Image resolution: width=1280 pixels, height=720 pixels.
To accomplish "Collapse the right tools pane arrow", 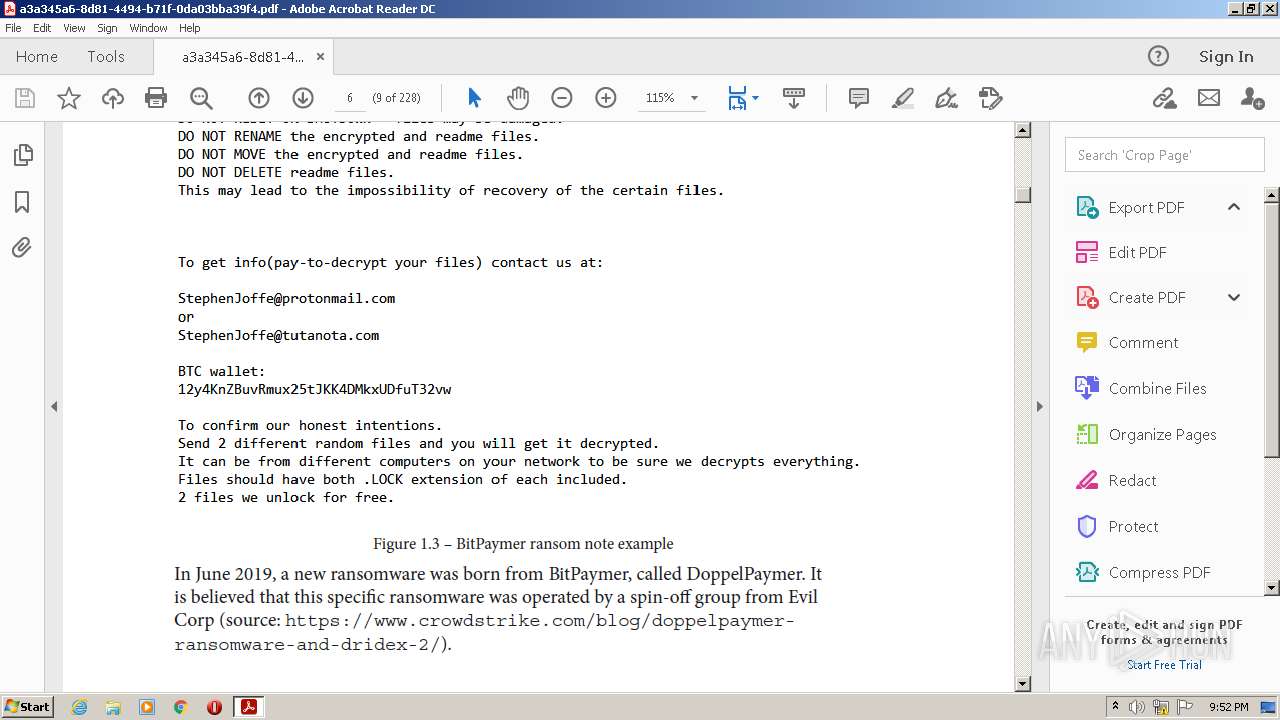I will [1039, 407].
